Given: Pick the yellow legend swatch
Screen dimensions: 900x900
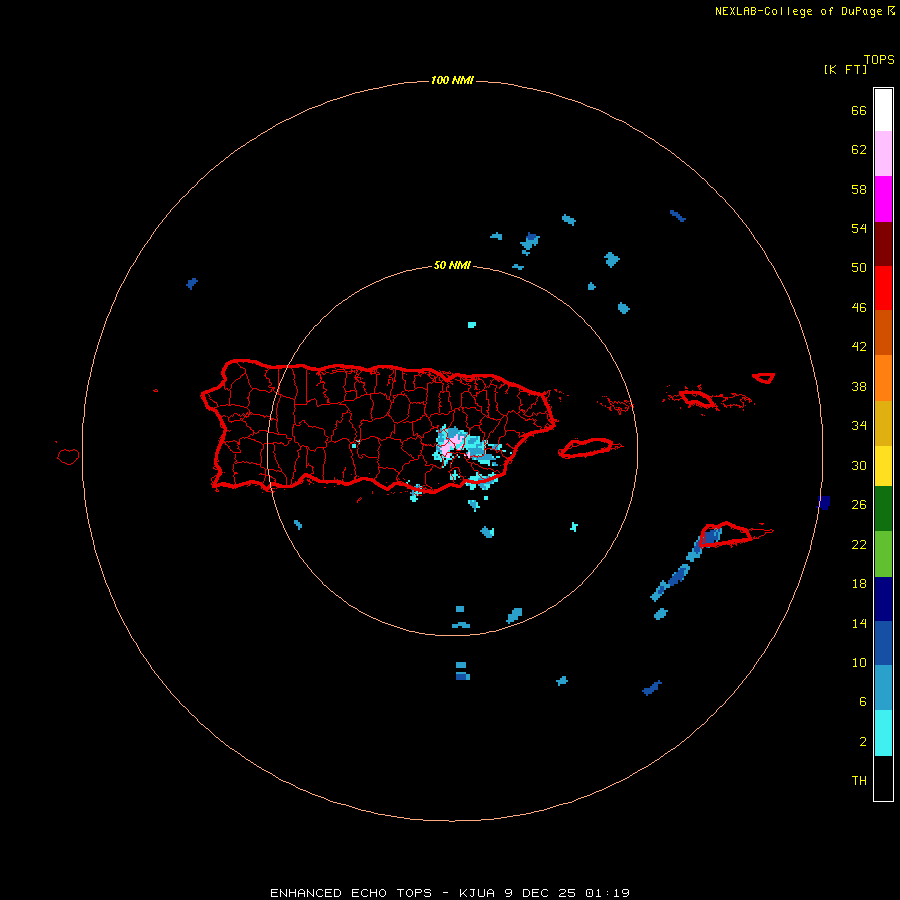Looking at the screenshot, I should coord(883,465).
